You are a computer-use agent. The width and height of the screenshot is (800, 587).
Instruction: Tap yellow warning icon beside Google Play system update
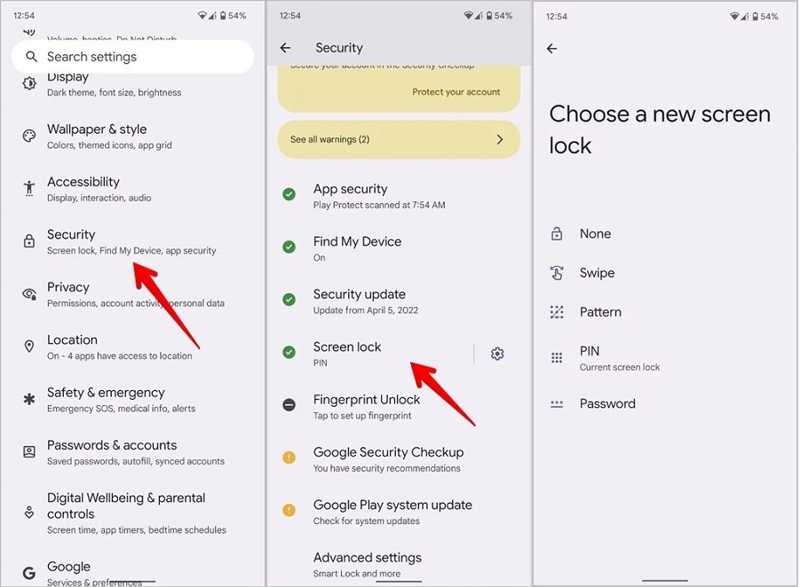(x=289, y=510)
